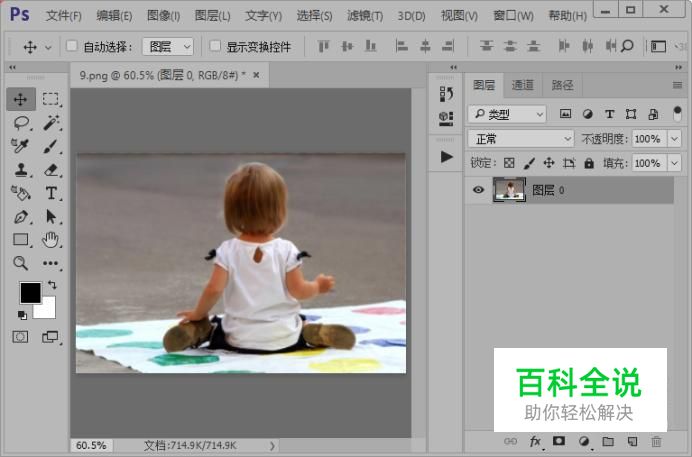Expand the status bar info arrow
This screenshot has width=692, height=457.
point(272,446)
